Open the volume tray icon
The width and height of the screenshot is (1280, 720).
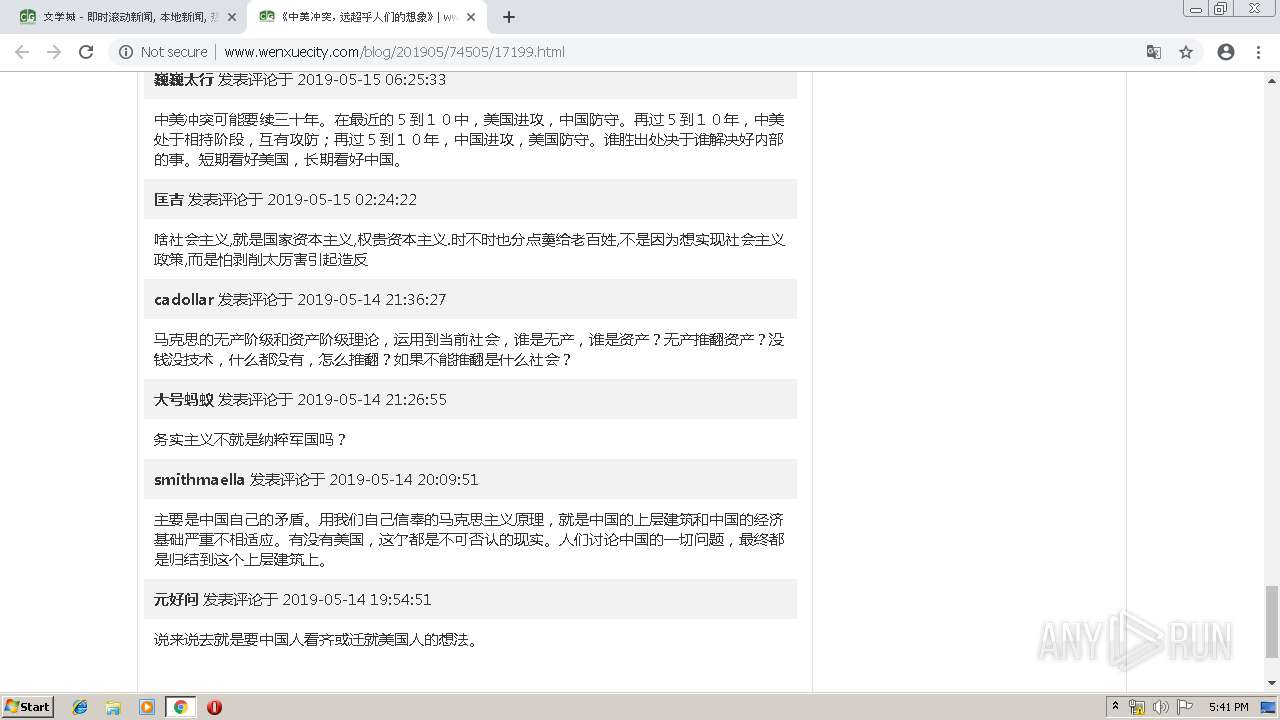[x=1161, y=707]
